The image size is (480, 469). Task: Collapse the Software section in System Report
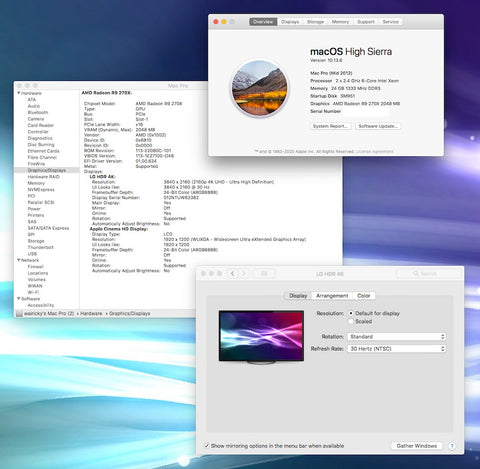coord(19,299)
